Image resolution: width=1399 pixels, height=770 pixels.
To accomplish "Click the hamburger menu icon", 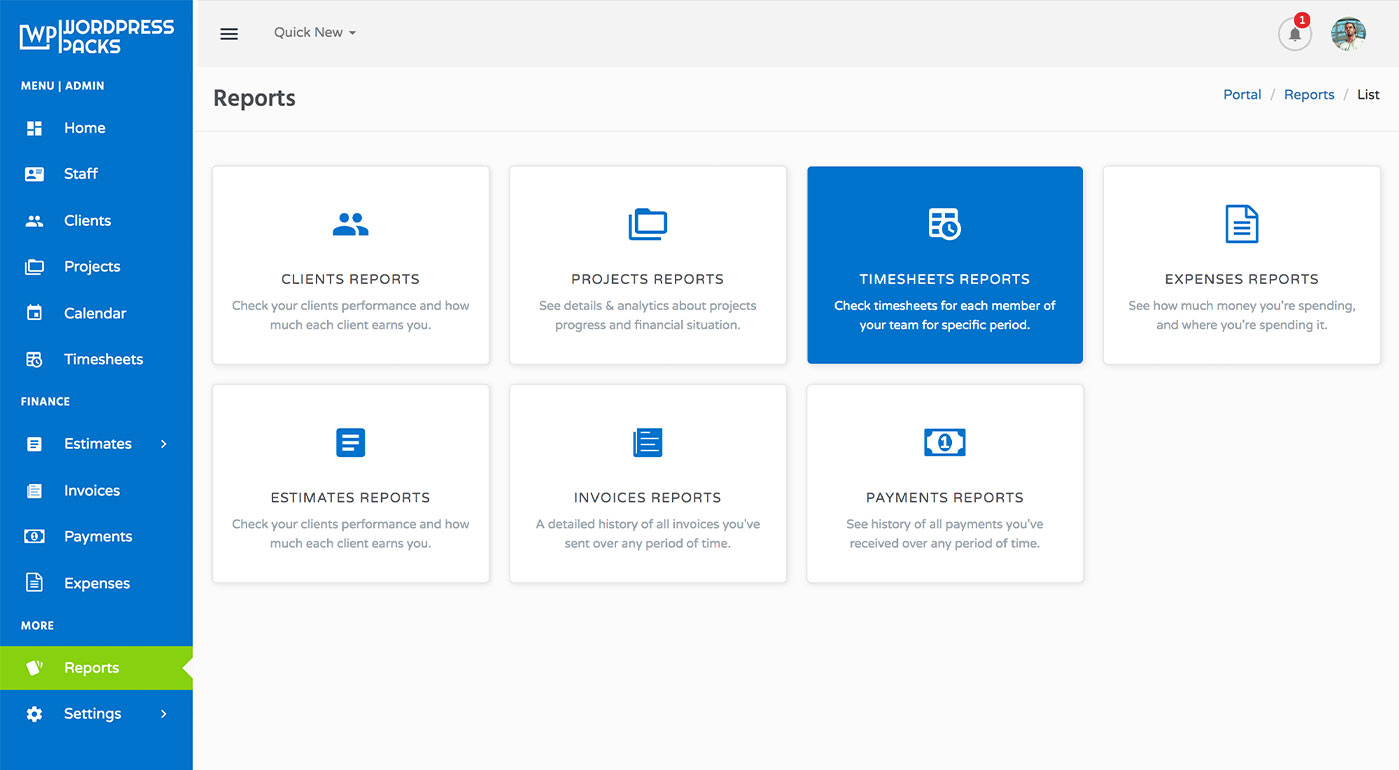I will [x=229, y=33].
